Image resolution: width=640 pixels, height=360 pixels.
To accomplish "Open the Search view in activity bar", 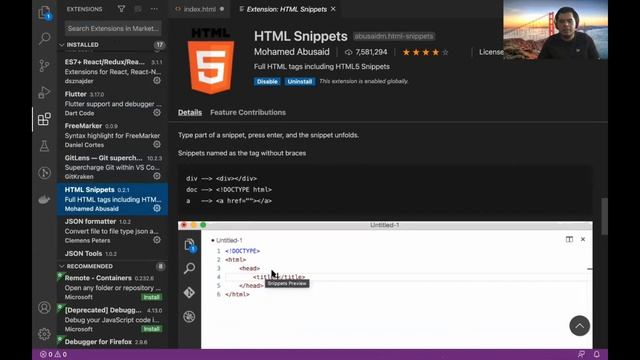I will tap(44, 39).
